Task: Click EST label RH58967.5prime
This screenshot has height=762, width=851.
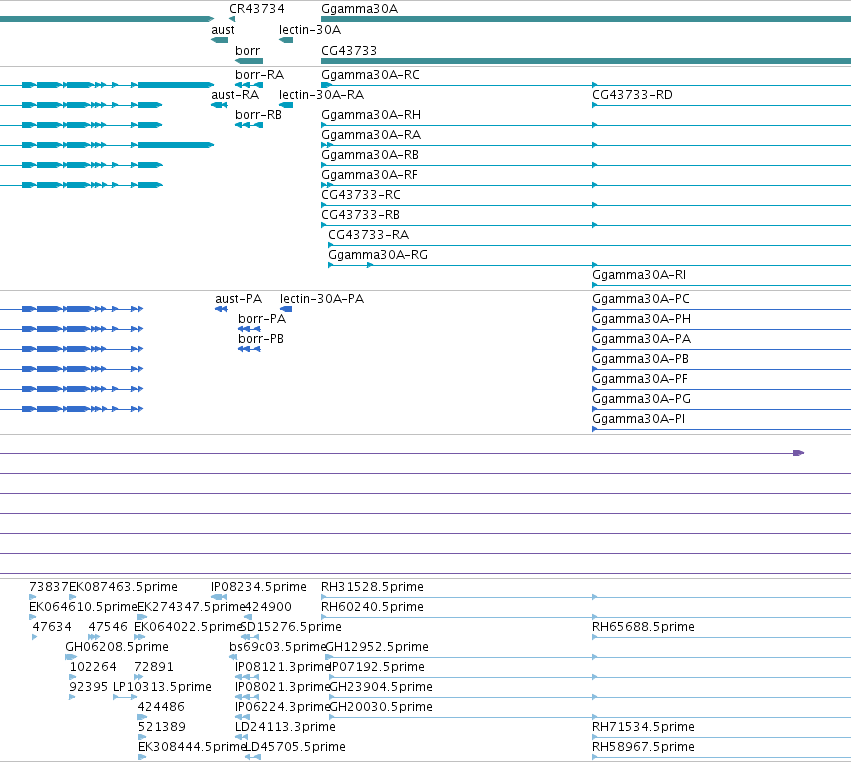Action: pyautogui.click(x=643, y=747)
